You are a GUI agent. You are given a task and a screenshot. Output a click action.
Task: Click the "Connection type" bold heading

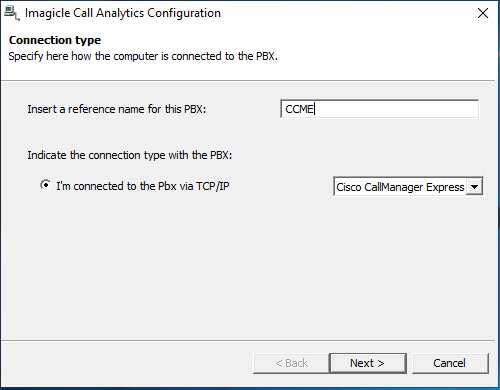[x=55, y=40]
